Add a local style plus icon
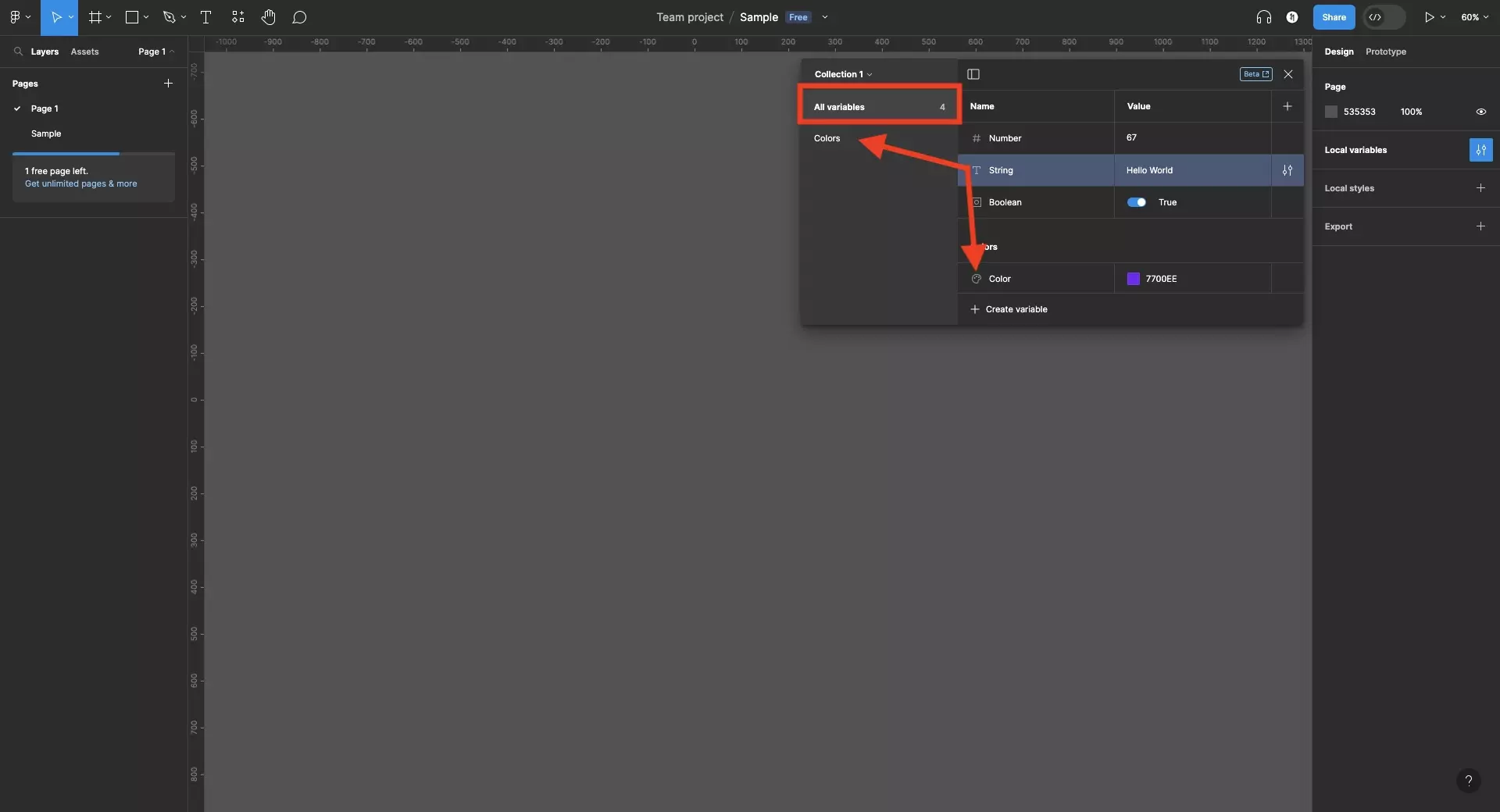Image resolution: width=1500 pixels, height=812 pixels. 1480,188
